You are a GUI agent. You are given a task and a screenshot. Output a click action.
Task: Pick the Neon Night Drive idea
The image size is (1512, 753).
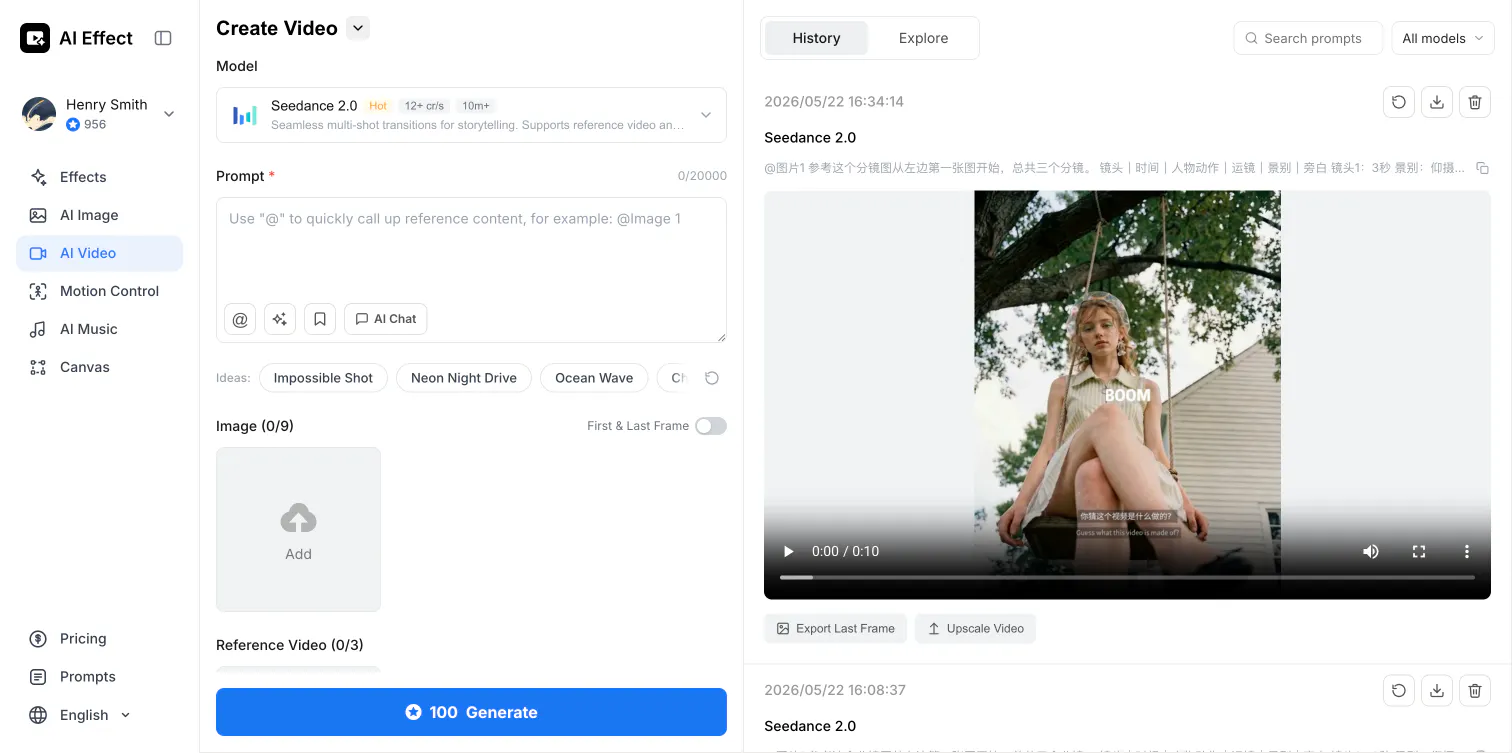tap(464, 378)
